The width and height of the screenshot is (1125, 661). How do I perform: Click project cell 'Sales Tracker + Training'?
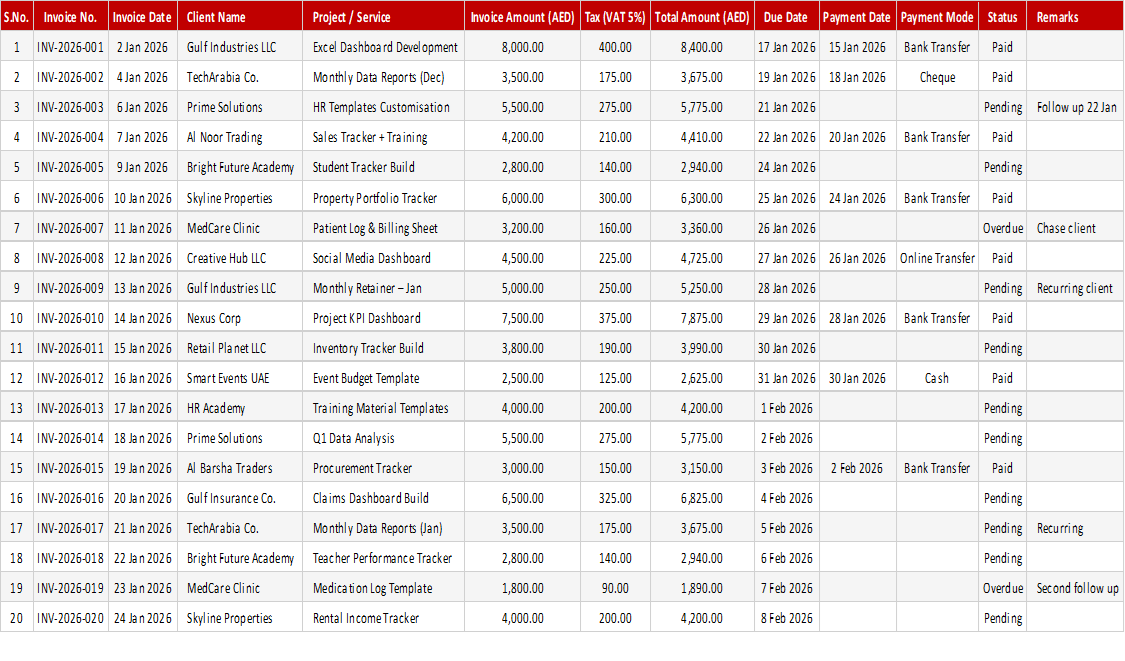(x=383, y=137)
